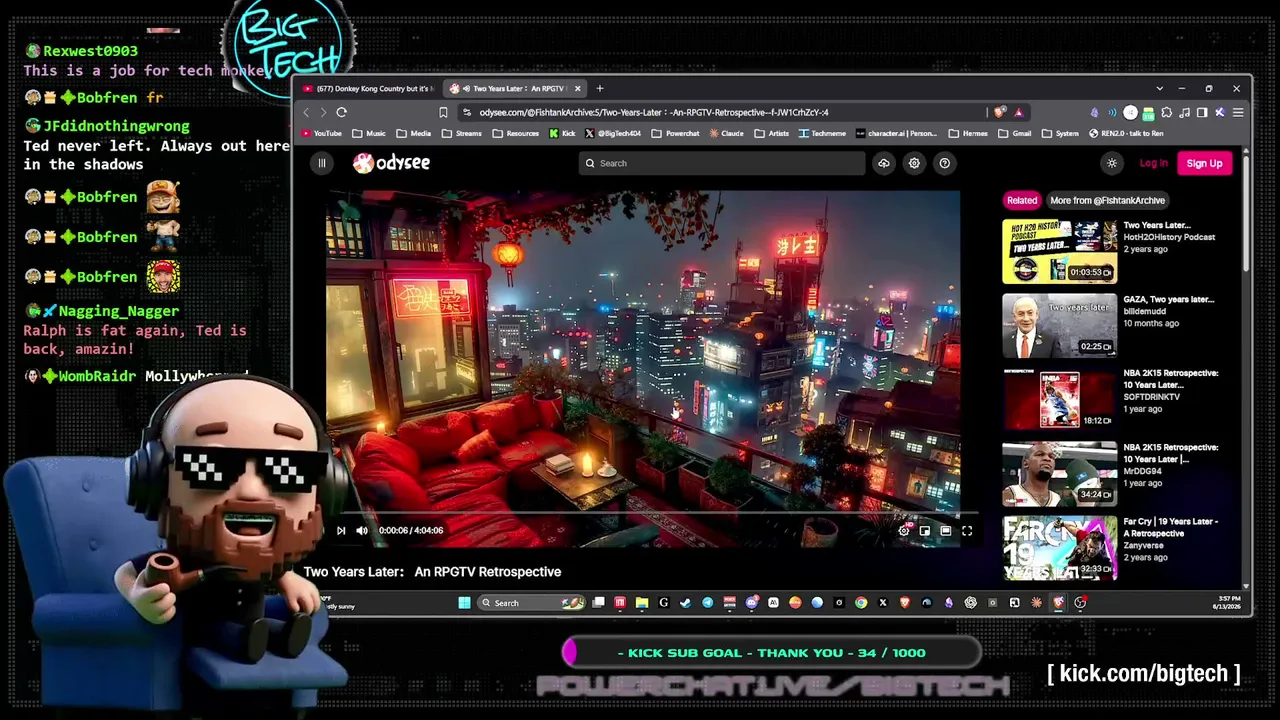Toggle theater mode on the player
The image size is (1280, 720).
[x=946, y=531]
